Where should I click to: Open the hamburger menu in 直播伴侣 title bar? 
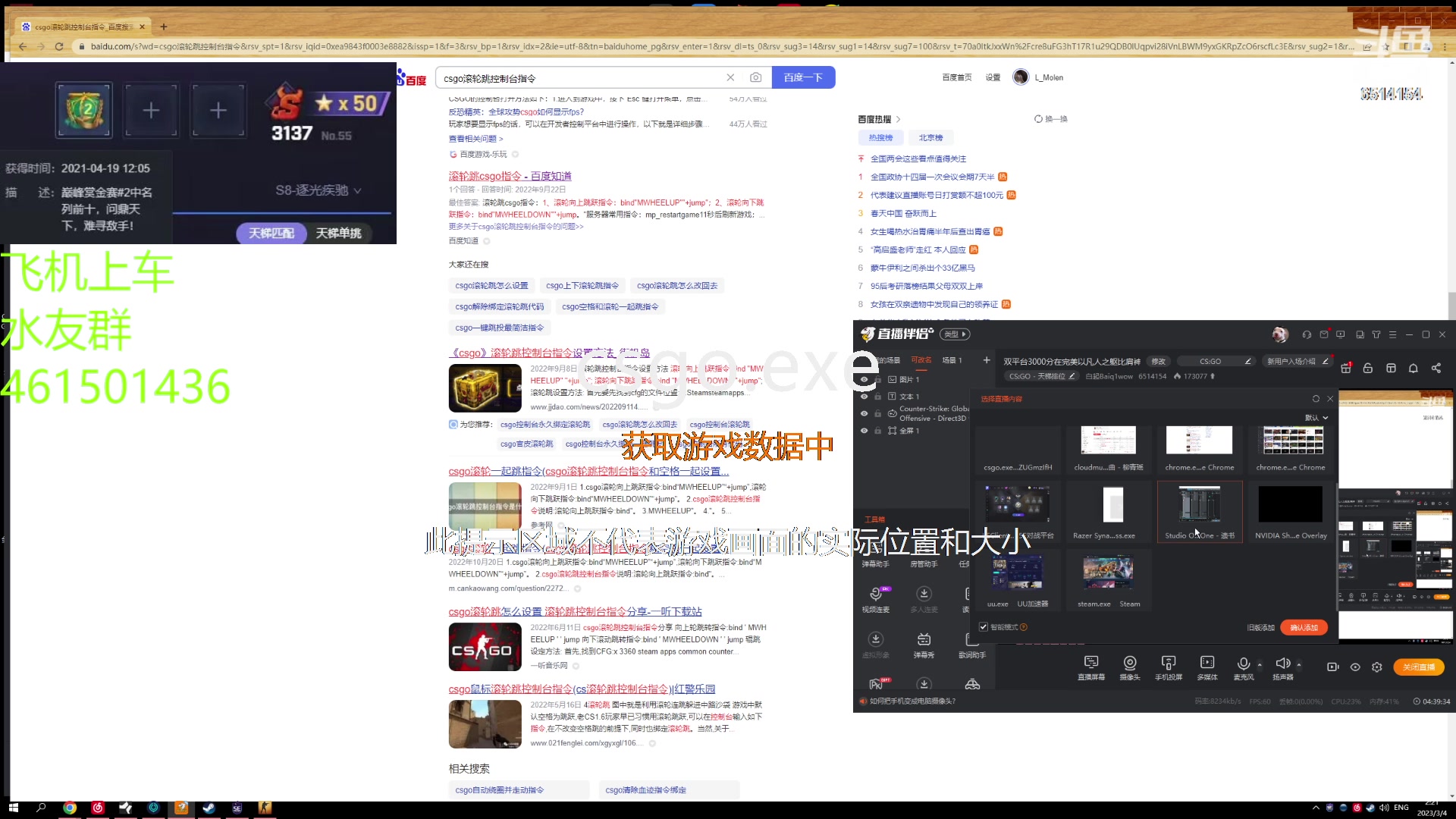point(1392,334)
